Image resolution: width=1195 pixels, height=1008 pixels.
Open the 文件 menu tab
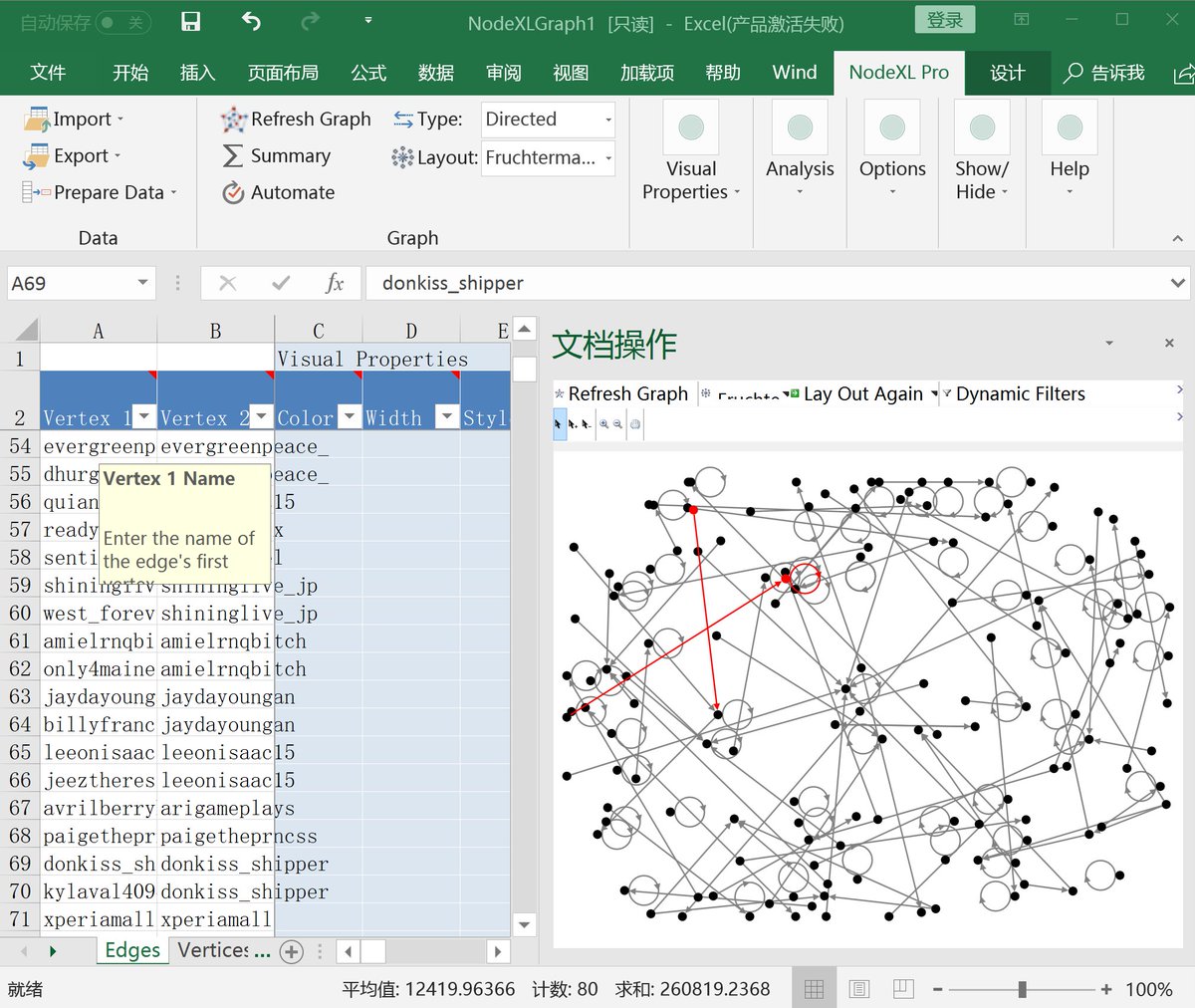coord(48,73)
